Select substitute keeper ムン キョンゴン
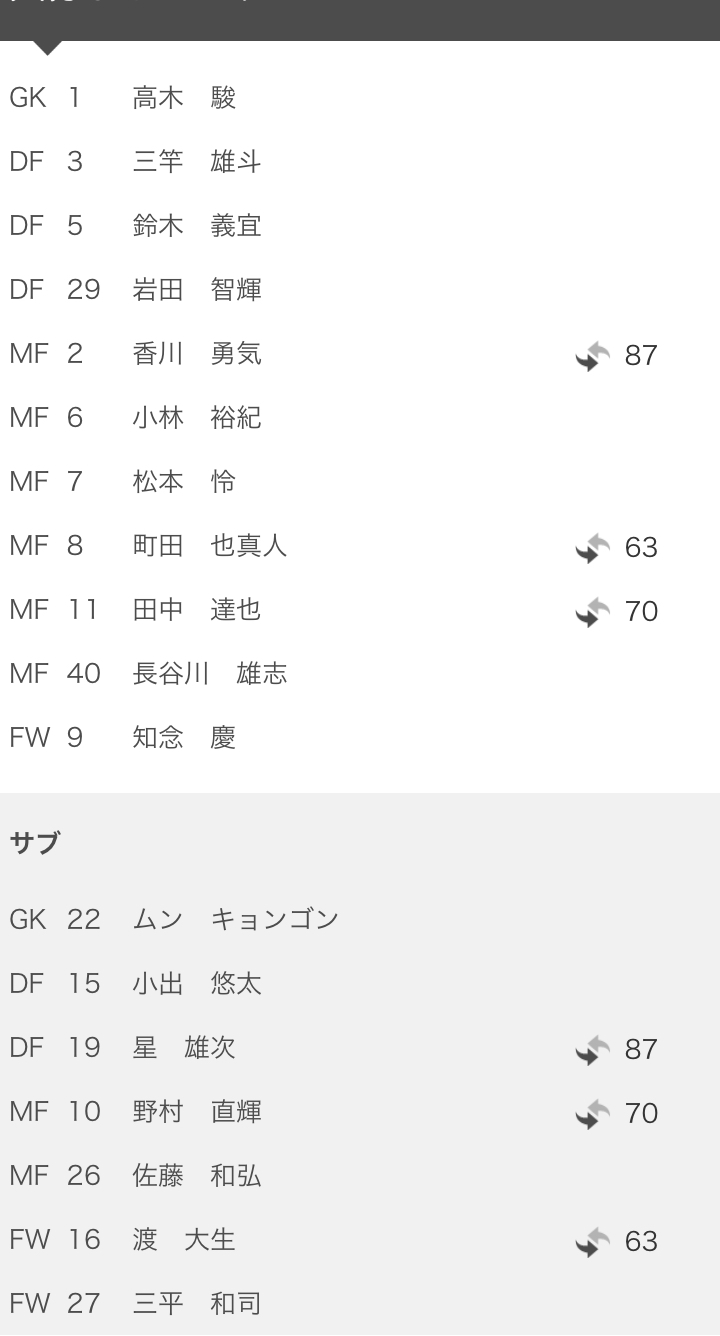The height and width of the screenshot is (1336, 720). coord(235,919)
